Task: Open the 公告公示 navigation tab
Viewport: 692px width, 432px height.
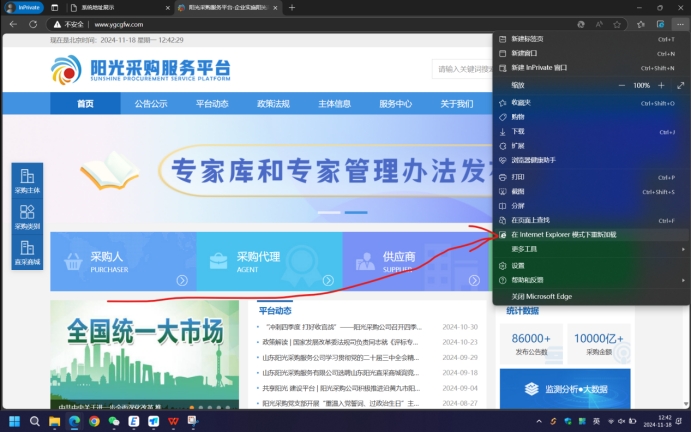Action: (151, 103)
